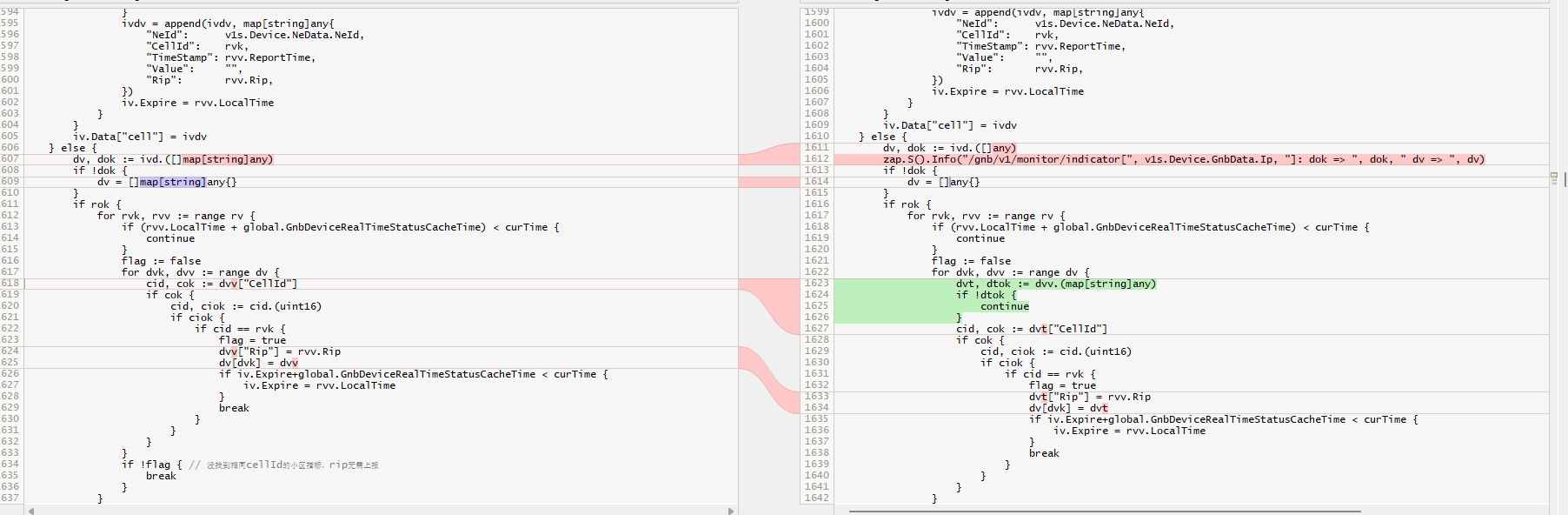Screen dimensions: 1568x515
Task: Click left scroll arrow of left pane
Action: 30,511
